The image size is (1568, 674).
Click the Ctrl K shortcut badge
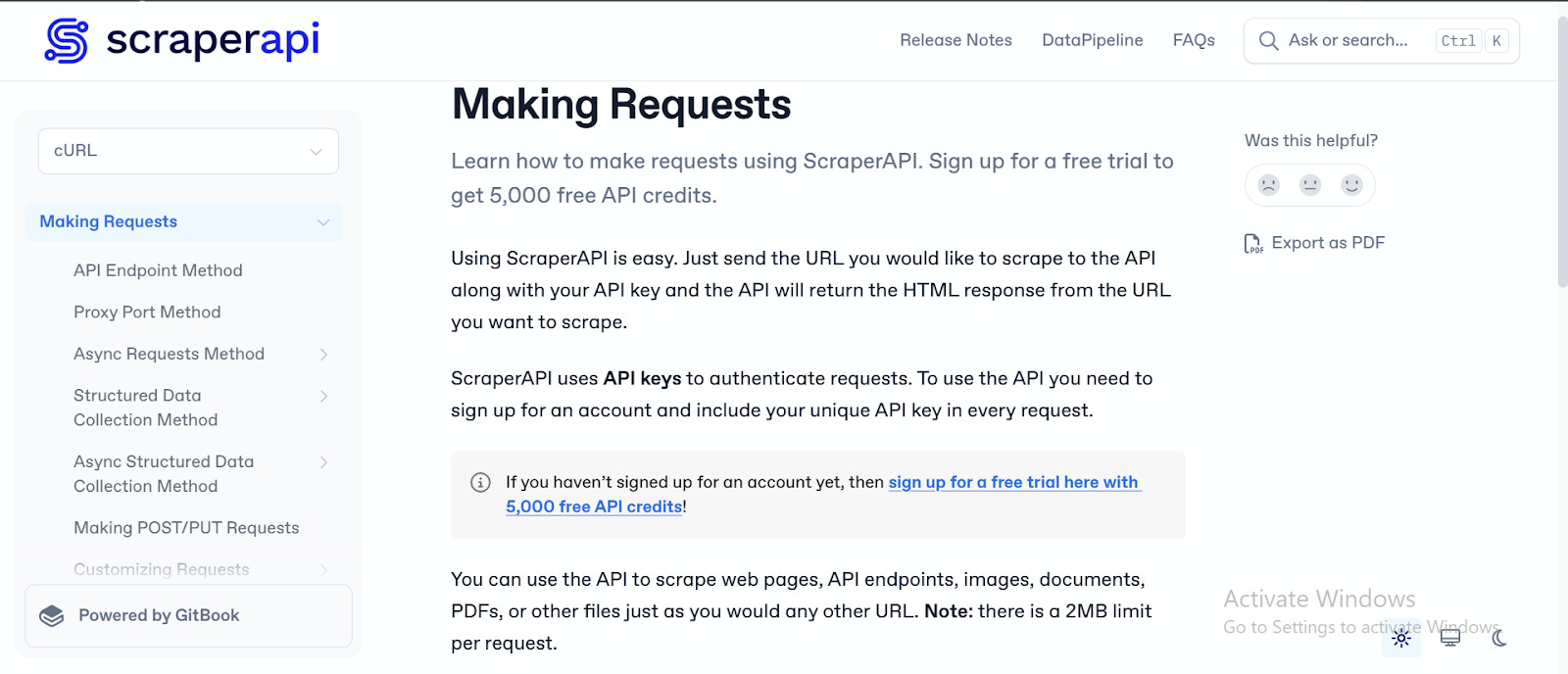(1471, 40)
